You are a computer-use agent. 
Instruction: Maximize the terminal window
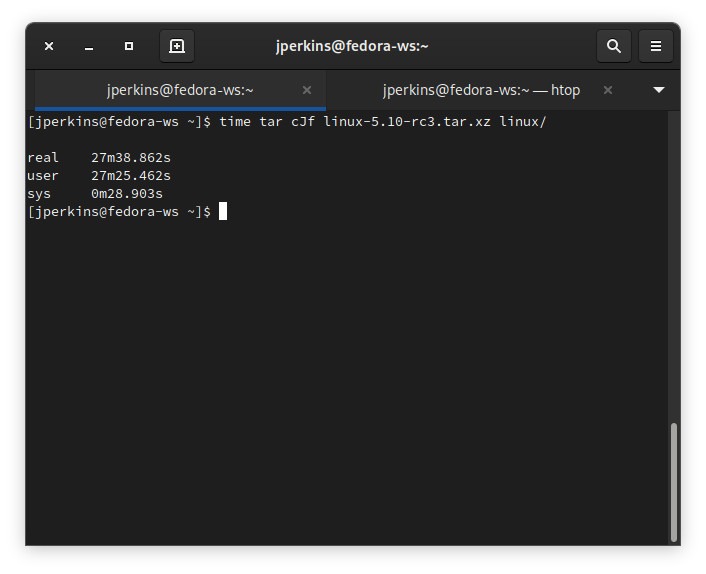pos(129,46)
